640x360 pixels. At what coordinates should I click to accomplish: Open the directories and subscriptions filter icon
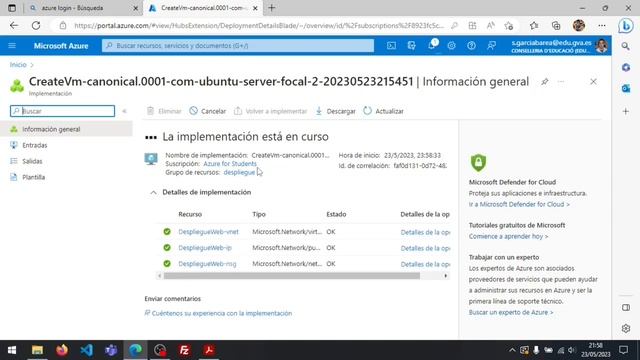tap(411, 46)
